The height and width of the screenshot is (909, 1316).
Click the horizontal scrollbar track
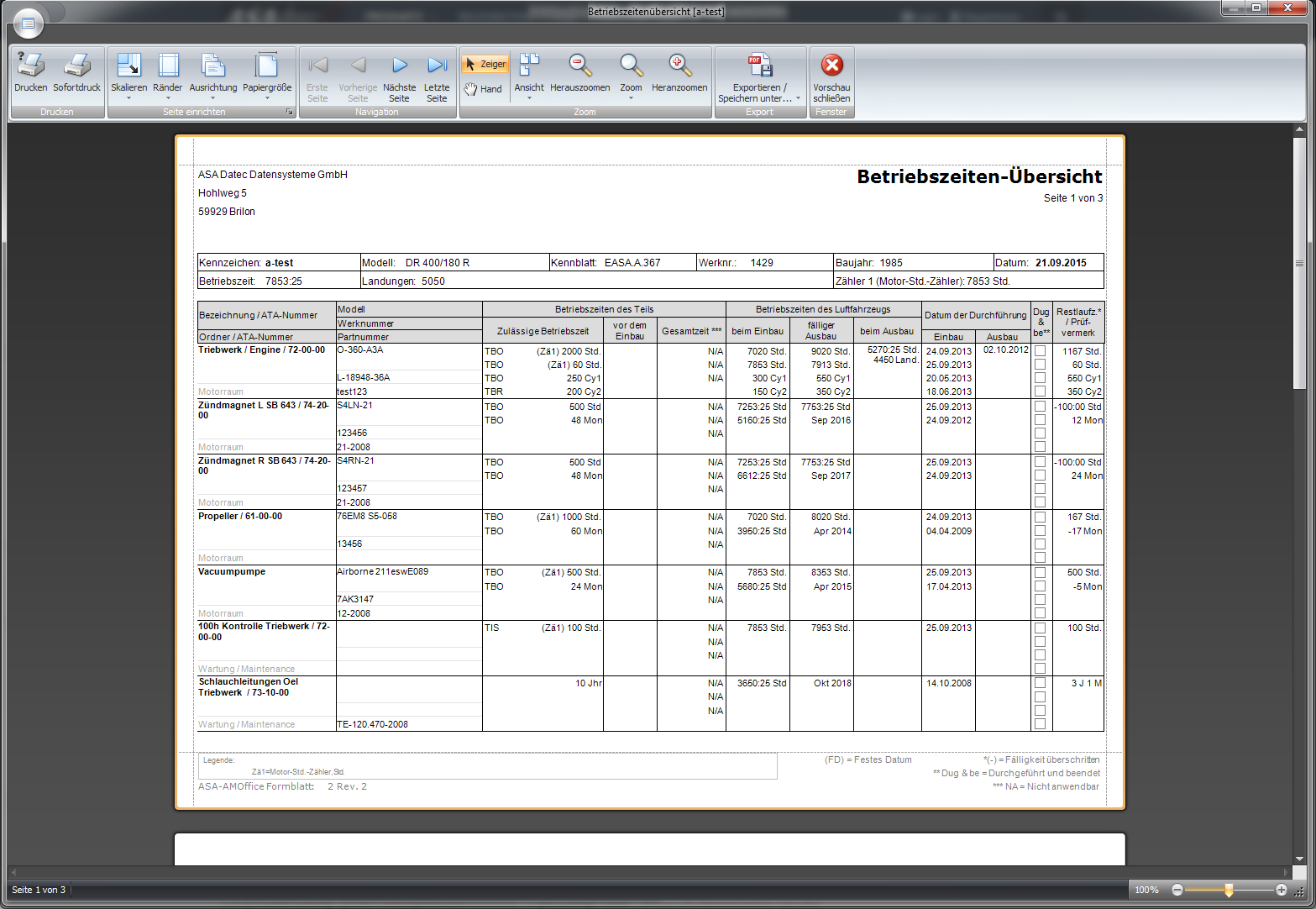click(649, 872)
